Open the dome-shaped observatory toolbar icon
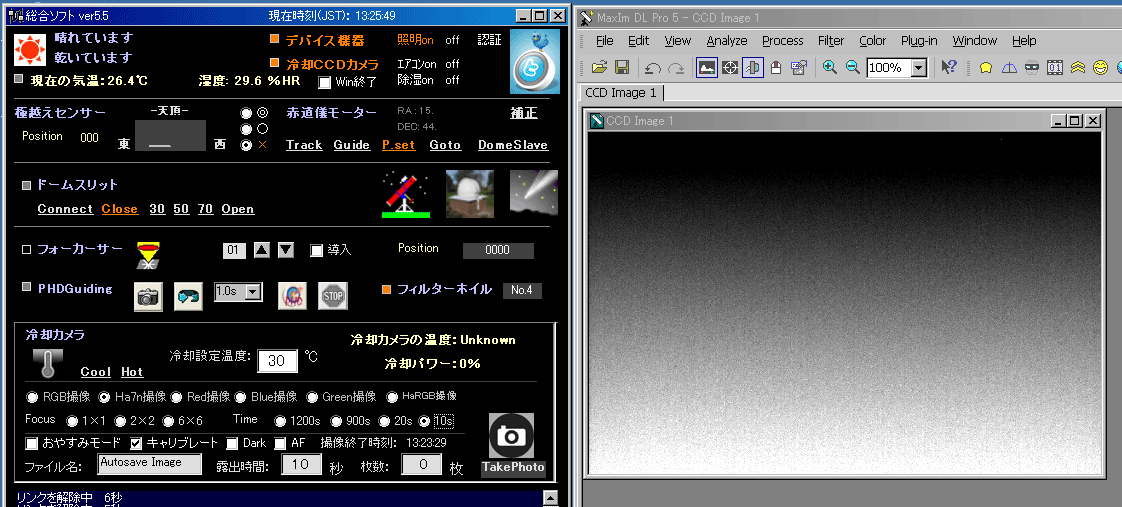 tap(1008, 68)
